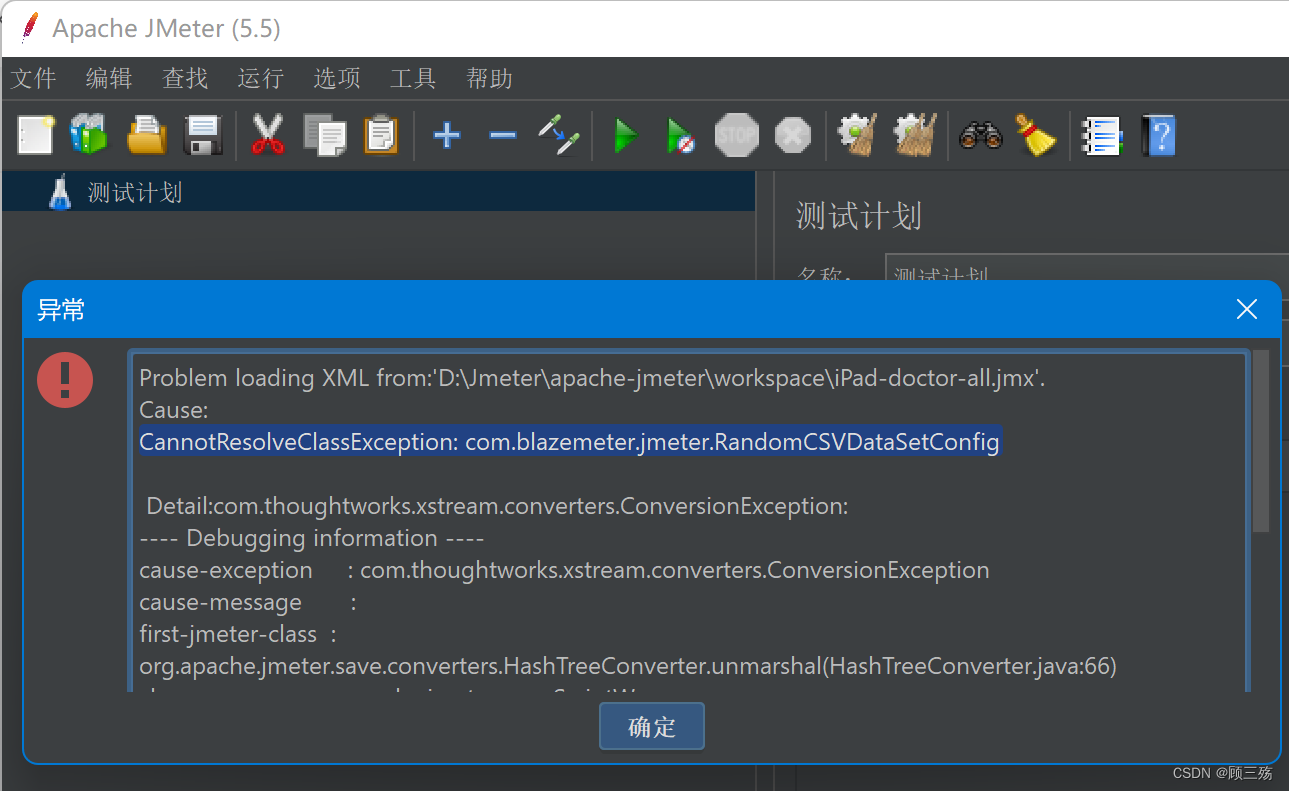The height and width of the screenshot is (791, 1289).
Task: Open Search with the binoculars icon
Action: point(980,134)
